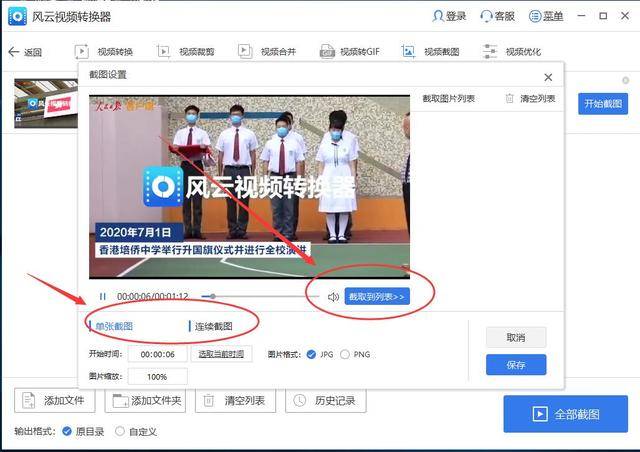
Task: Open the 菜单 menu in title bar
Action: 546,16
